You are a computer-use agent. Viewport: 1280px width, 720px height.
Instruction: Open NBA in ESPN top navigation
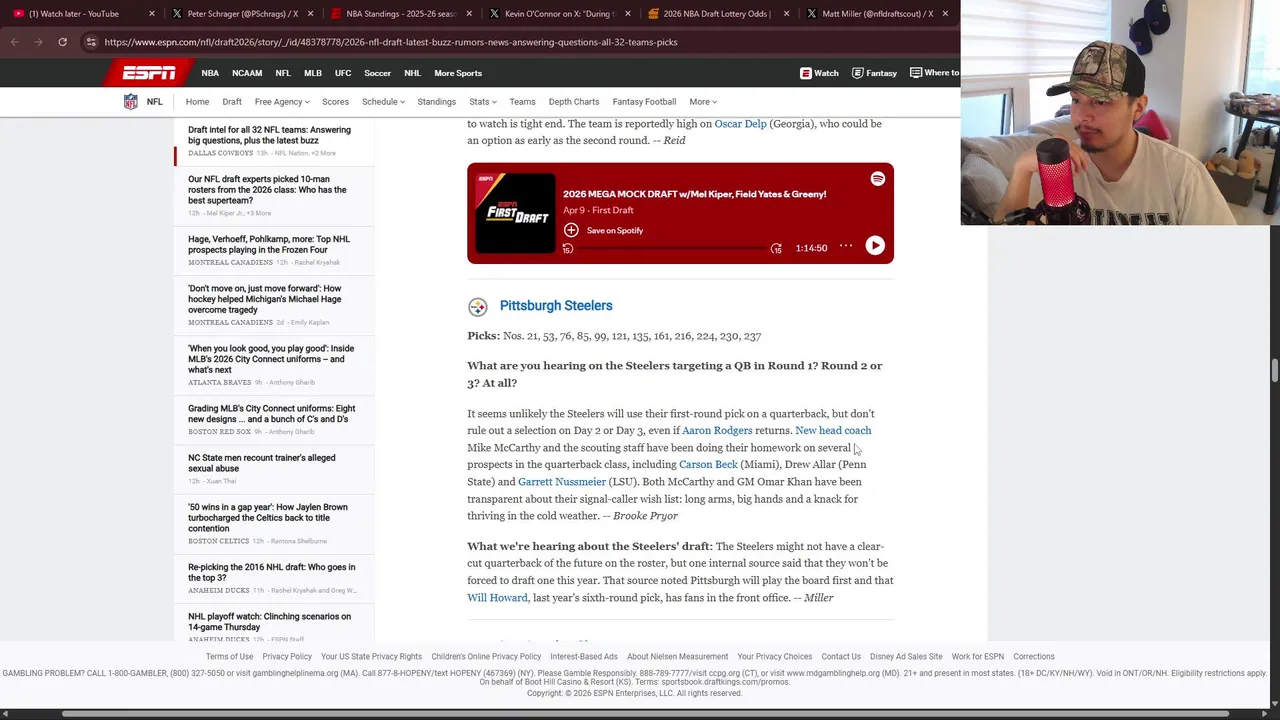[x=210, y=73]
